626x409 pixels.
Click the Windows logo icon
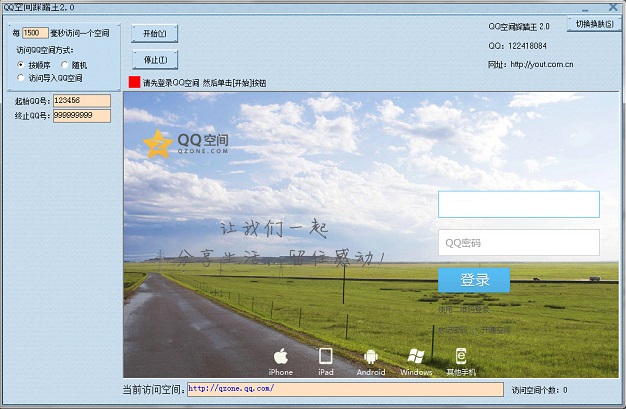[416, 356]
